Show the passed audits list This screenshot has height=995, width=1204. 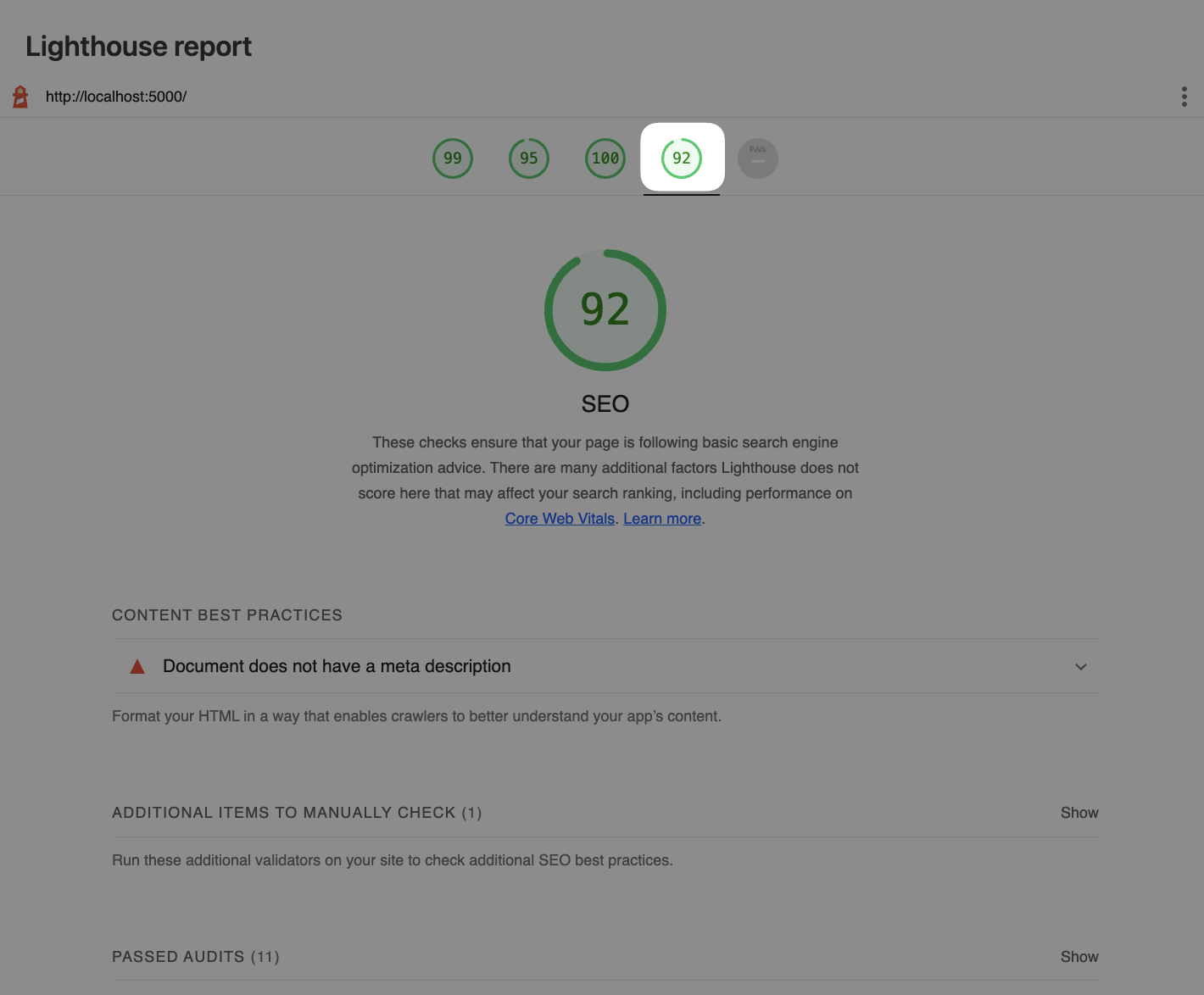tap(1079, 957)
